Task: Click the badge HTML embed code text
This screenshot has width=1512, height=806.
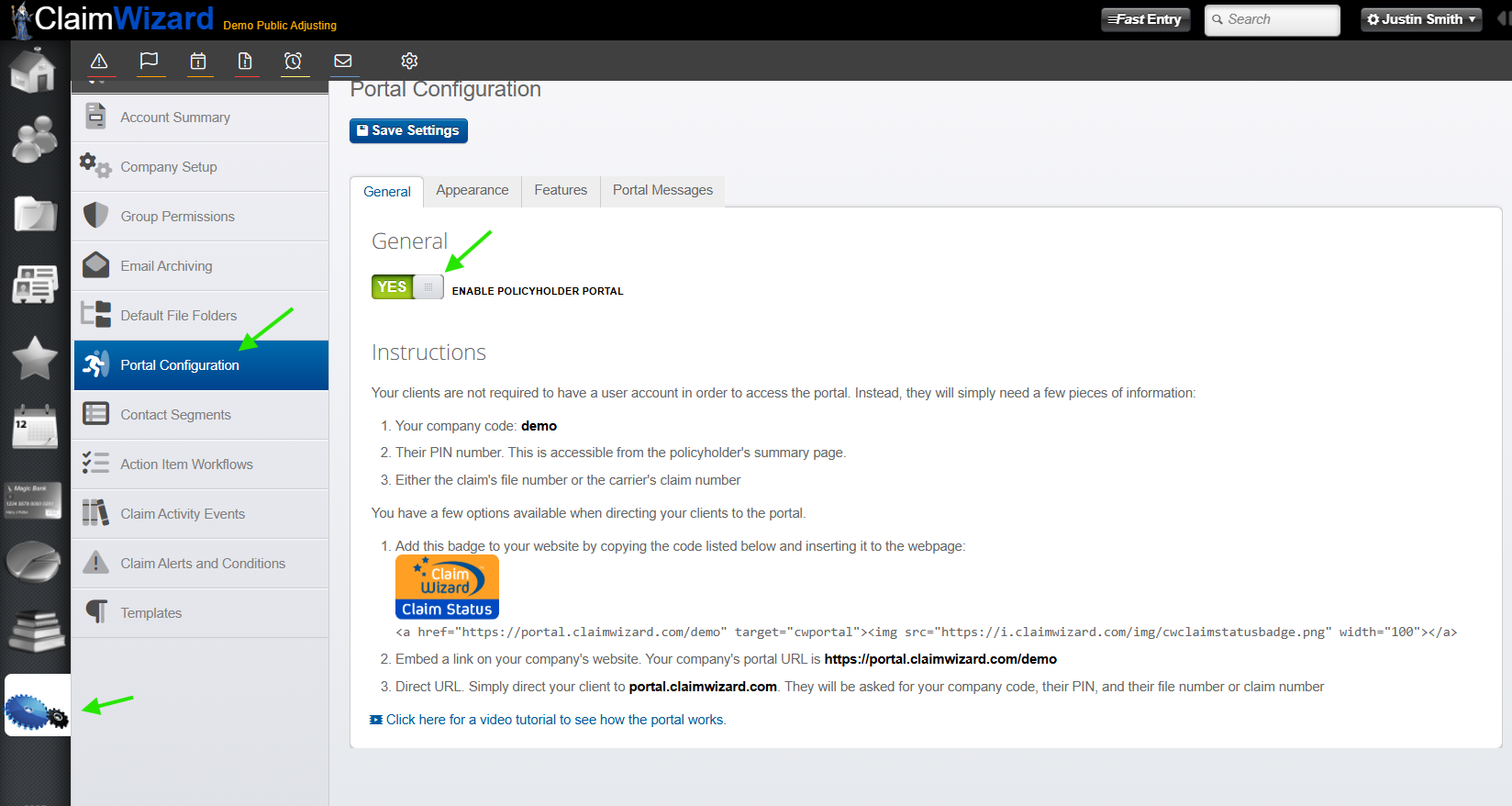Action: click(x=926, y=632)
